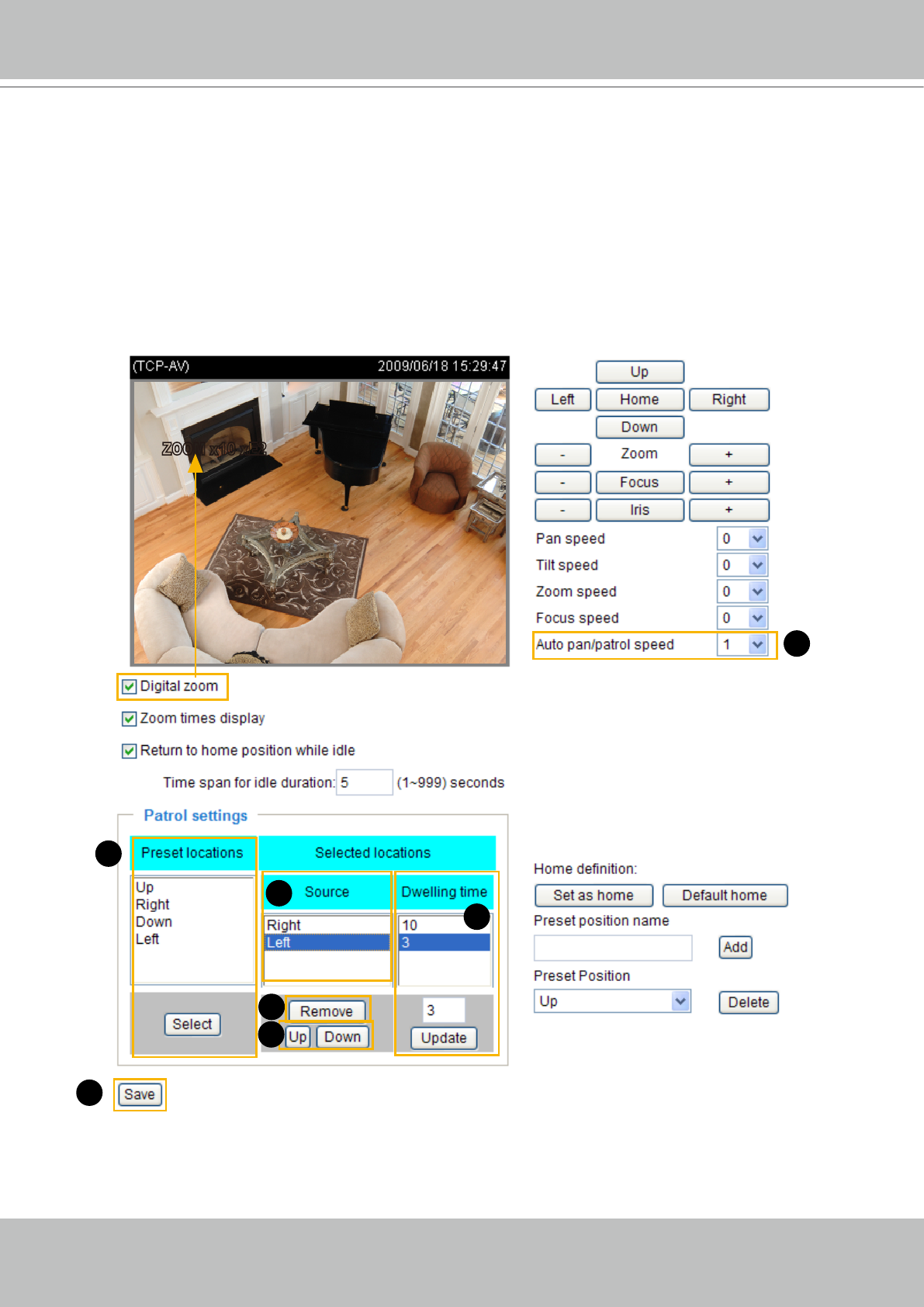Tilt the camera with the Down button
The height and width of the screenshot is (1307, 924).
pyautogui.click(x=639, y=427)
